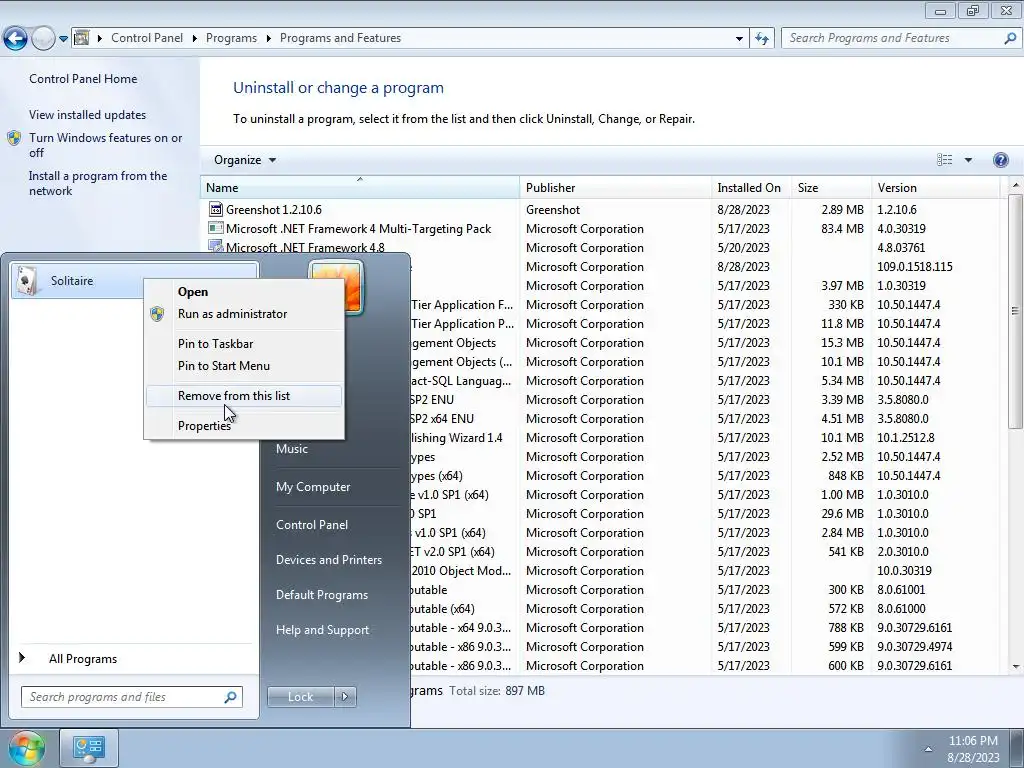The width and height of the screenshot is (1024, 768).
Task: Expand All Programs list
Action: pos(83,659)
